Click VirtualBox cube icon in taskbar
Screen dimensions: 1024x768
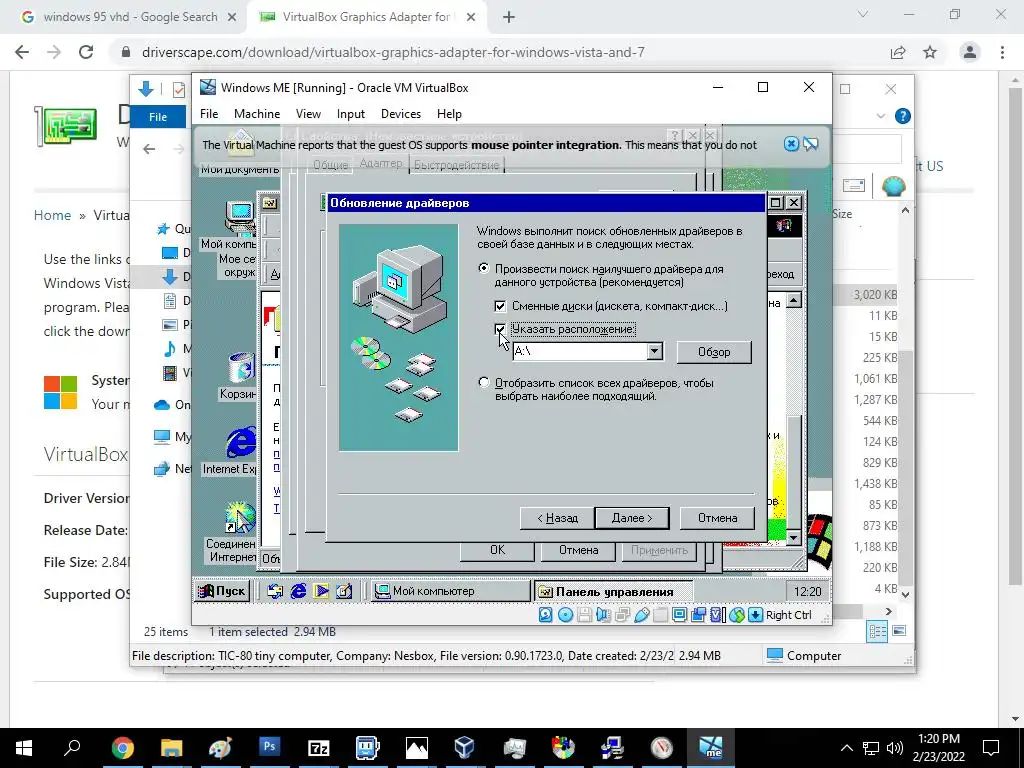(x=464, y=747)
